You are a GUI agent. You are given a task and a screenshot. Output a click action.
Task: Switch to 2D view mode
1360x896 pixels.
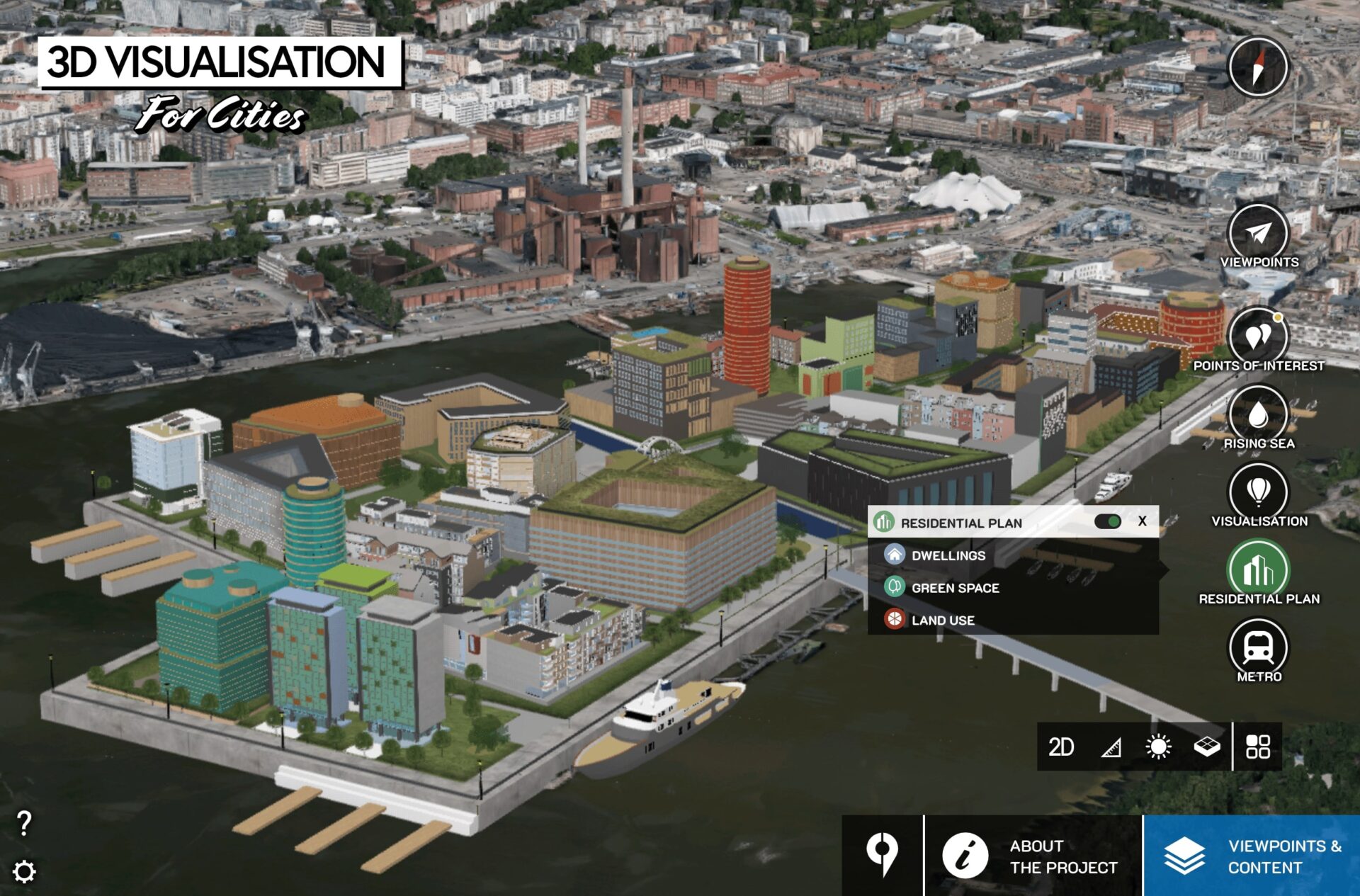1060,747
